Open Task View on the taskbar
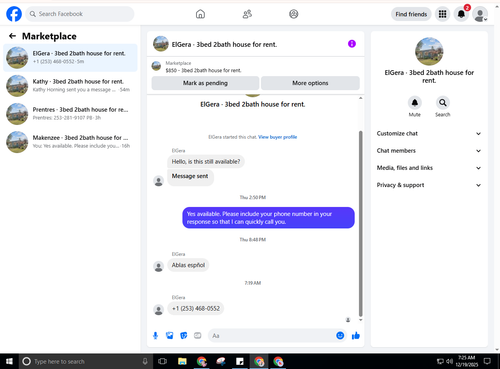The width and height of the screenshot is (500, 369). 162,361
